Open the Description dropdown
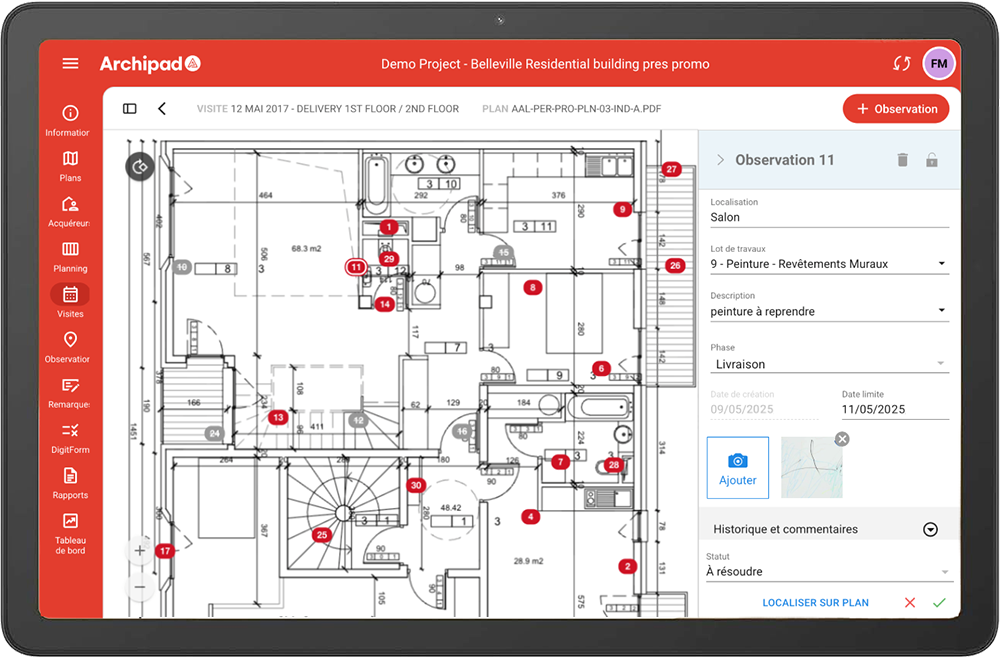Image resolution: width=1000 pixels, height=657 pixels. [x=941, y=311]
